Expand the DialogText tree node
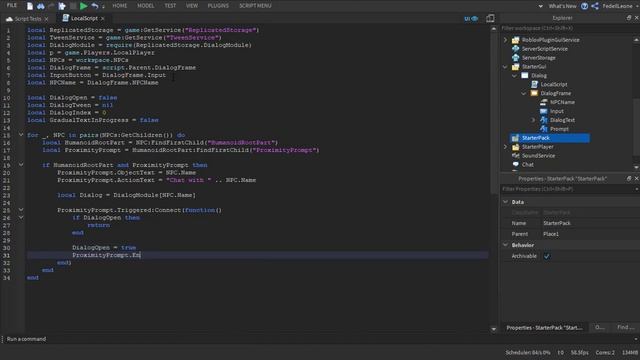The width and height of the screenshot is (640, 360). point(533,120)
